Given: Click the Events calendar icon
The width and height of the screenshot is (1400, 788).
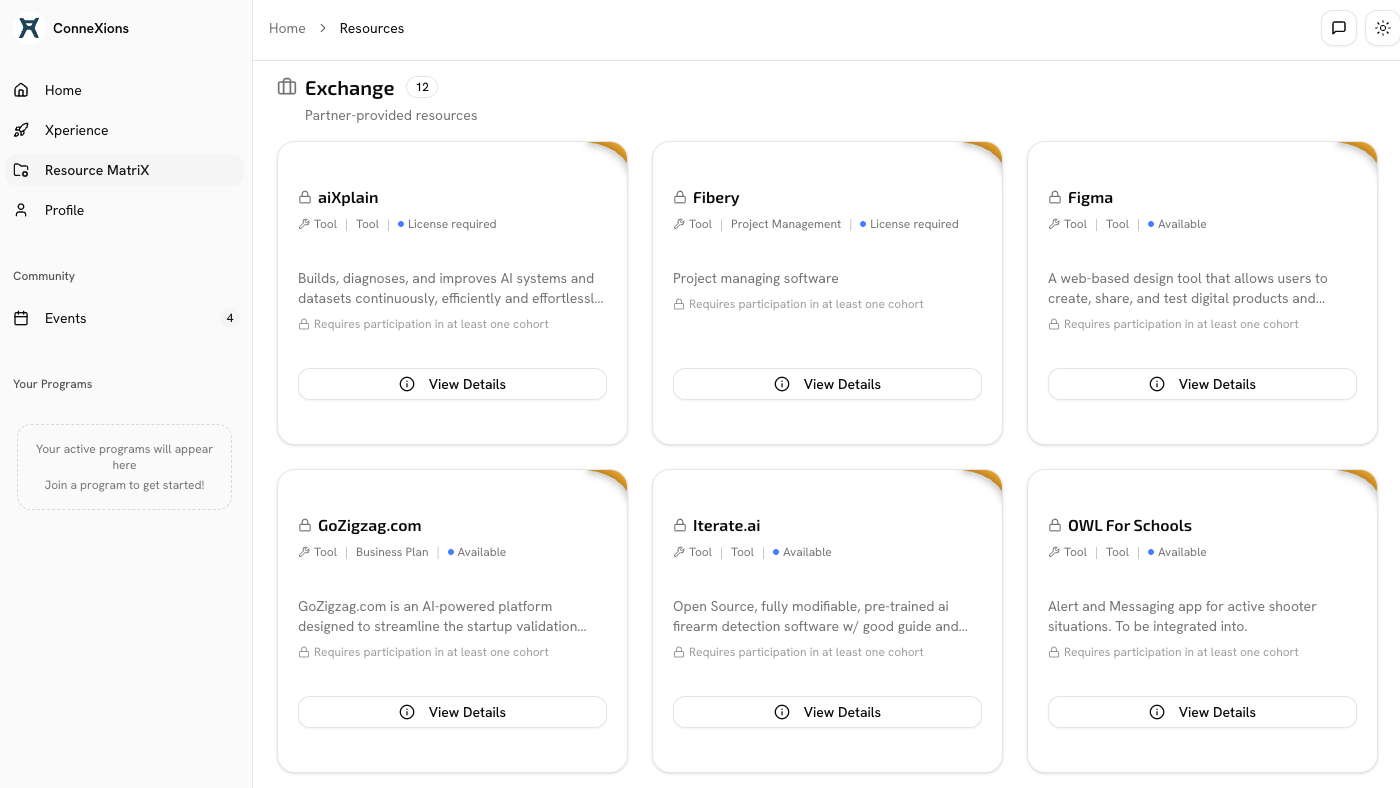Looking at the screenshot, I should point(21,318).
